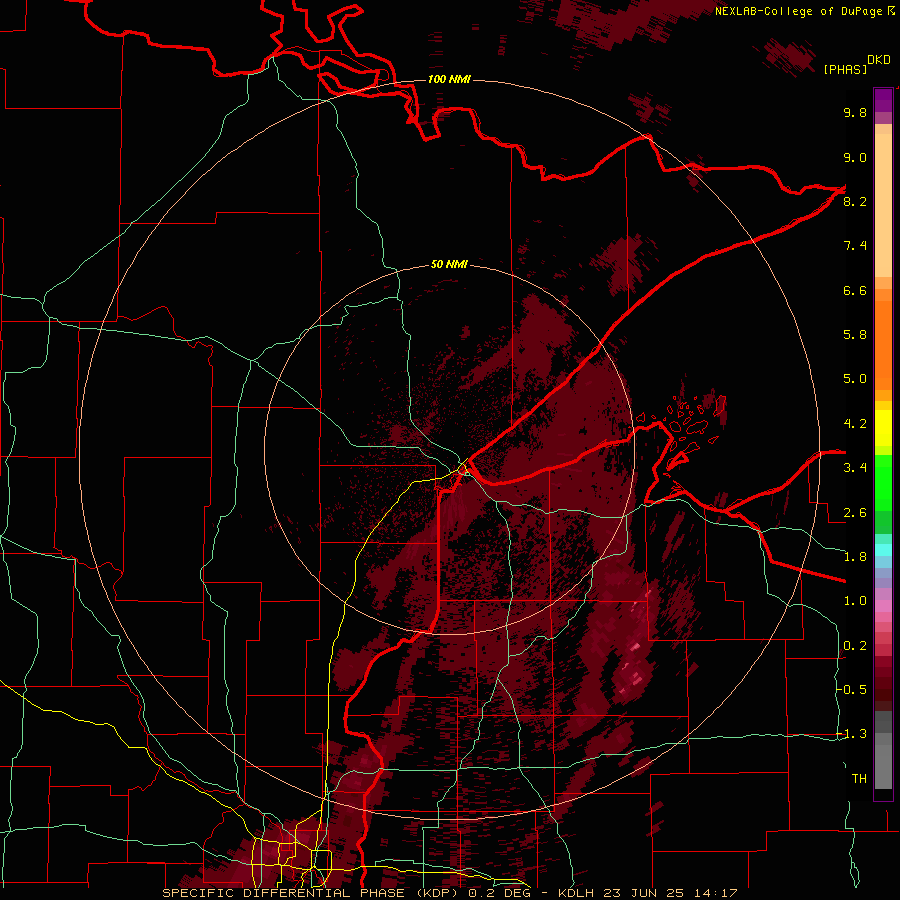Click the 5.8 scale value
Viewport: 900px width, 900px height.
[855, 335]
